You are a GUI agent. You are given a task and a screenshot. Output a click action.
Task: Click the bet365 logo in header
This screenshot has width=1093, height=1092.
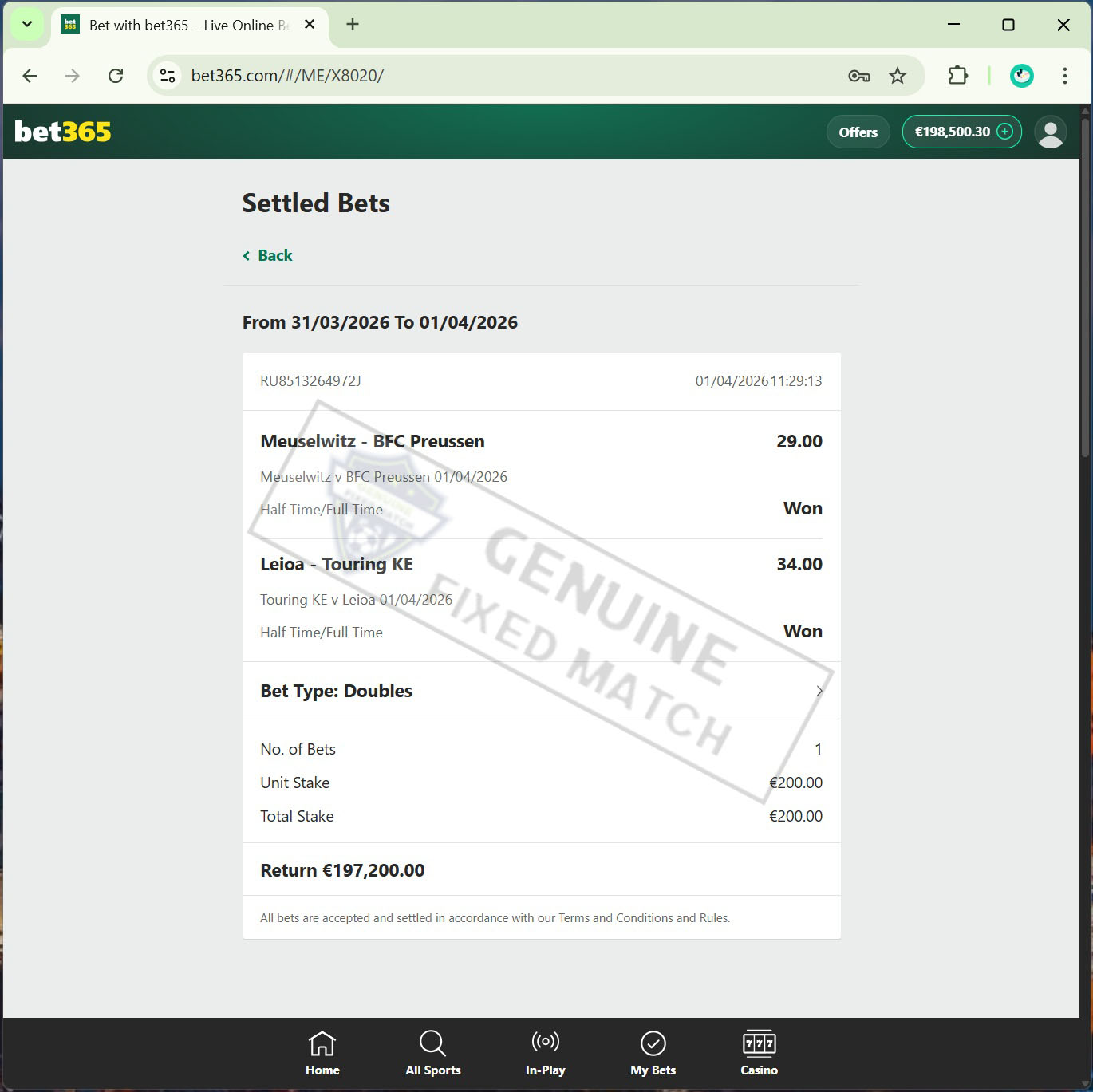63,132
